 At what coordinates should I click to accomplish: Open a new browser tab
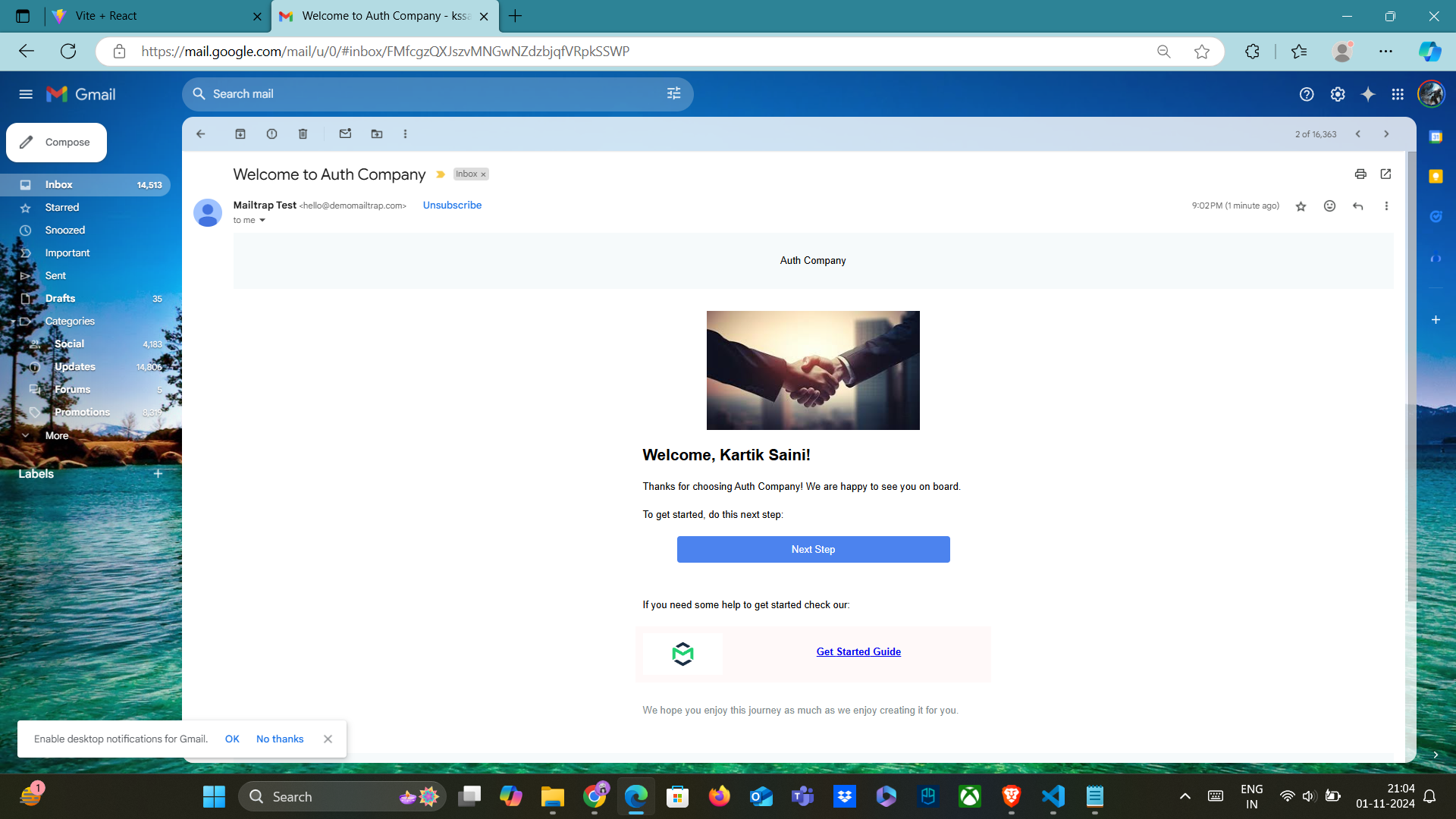[516, 16]
